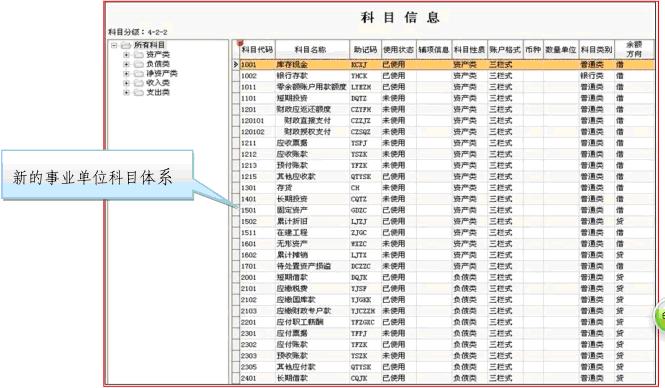
Task: Select the 预付账款 name cell
Action: tap(312, 165)
